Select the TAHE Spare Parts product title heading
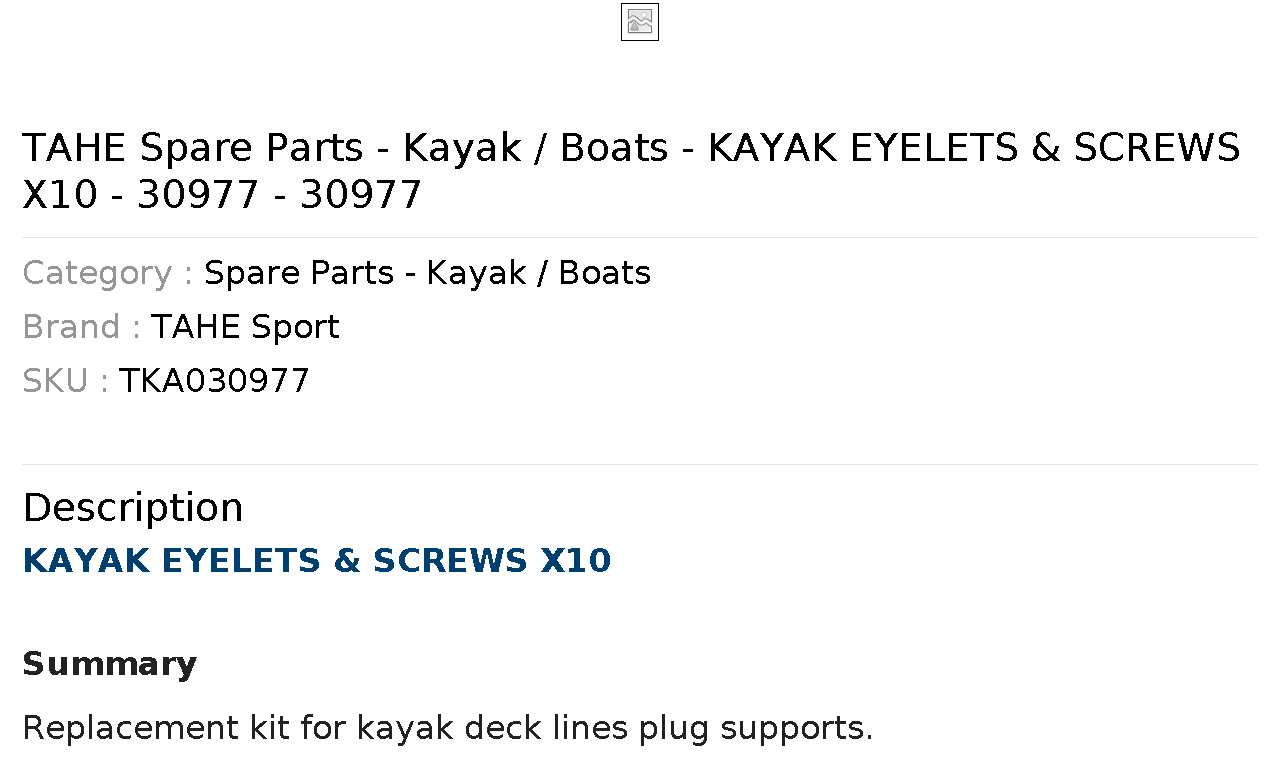Viewport: 1280px width, 779px height. click(631, 171)
